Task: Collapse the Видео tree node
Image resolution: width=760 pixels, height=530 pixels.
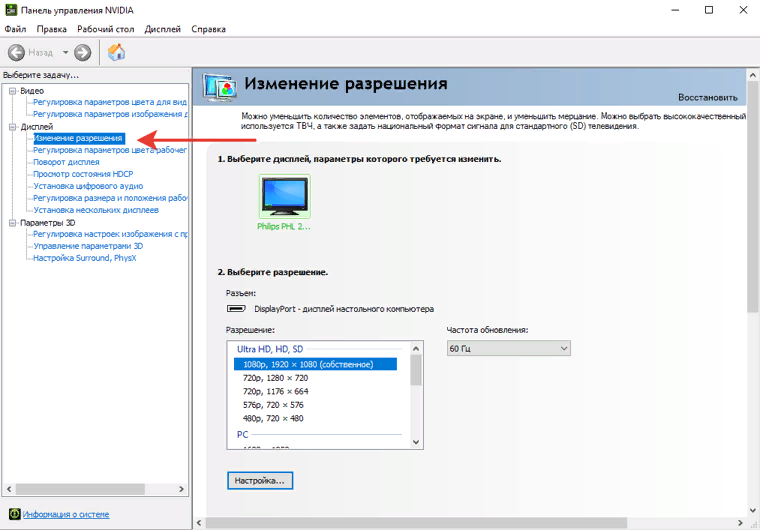Action: [x=13, y=91]
